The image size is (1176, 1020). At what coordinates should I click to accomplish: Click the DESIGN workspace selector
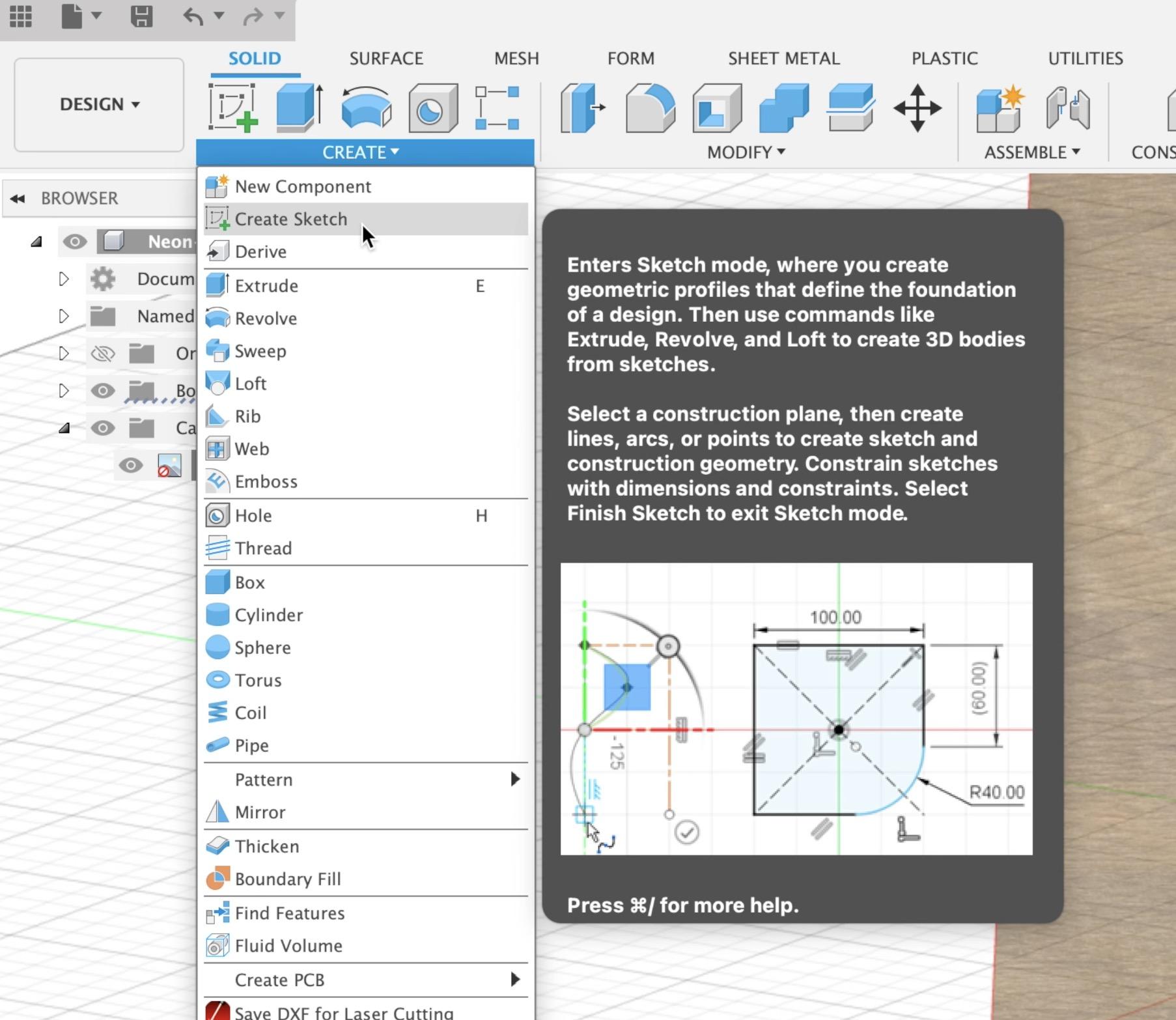tap(99, 104)
